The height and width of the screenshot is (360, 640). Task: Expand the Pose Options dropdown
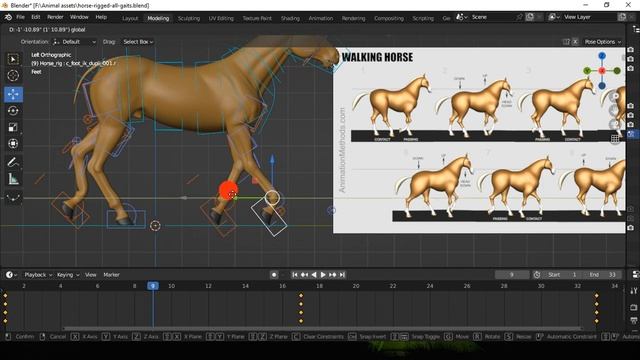[x=602, y=42]
